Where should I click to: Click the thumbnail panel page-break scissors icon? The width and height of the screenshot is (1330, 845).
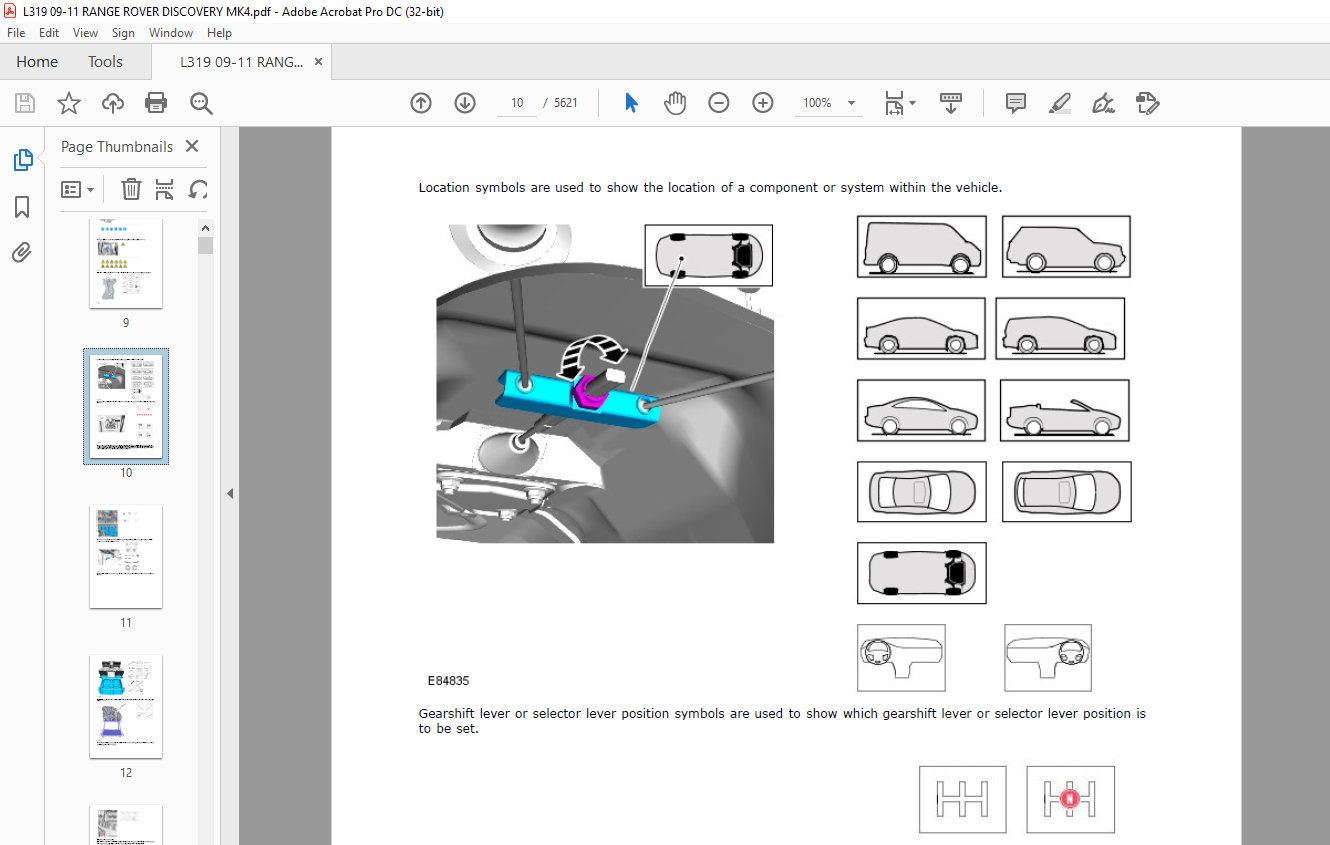pyautogui.click(x=165, y=189)
